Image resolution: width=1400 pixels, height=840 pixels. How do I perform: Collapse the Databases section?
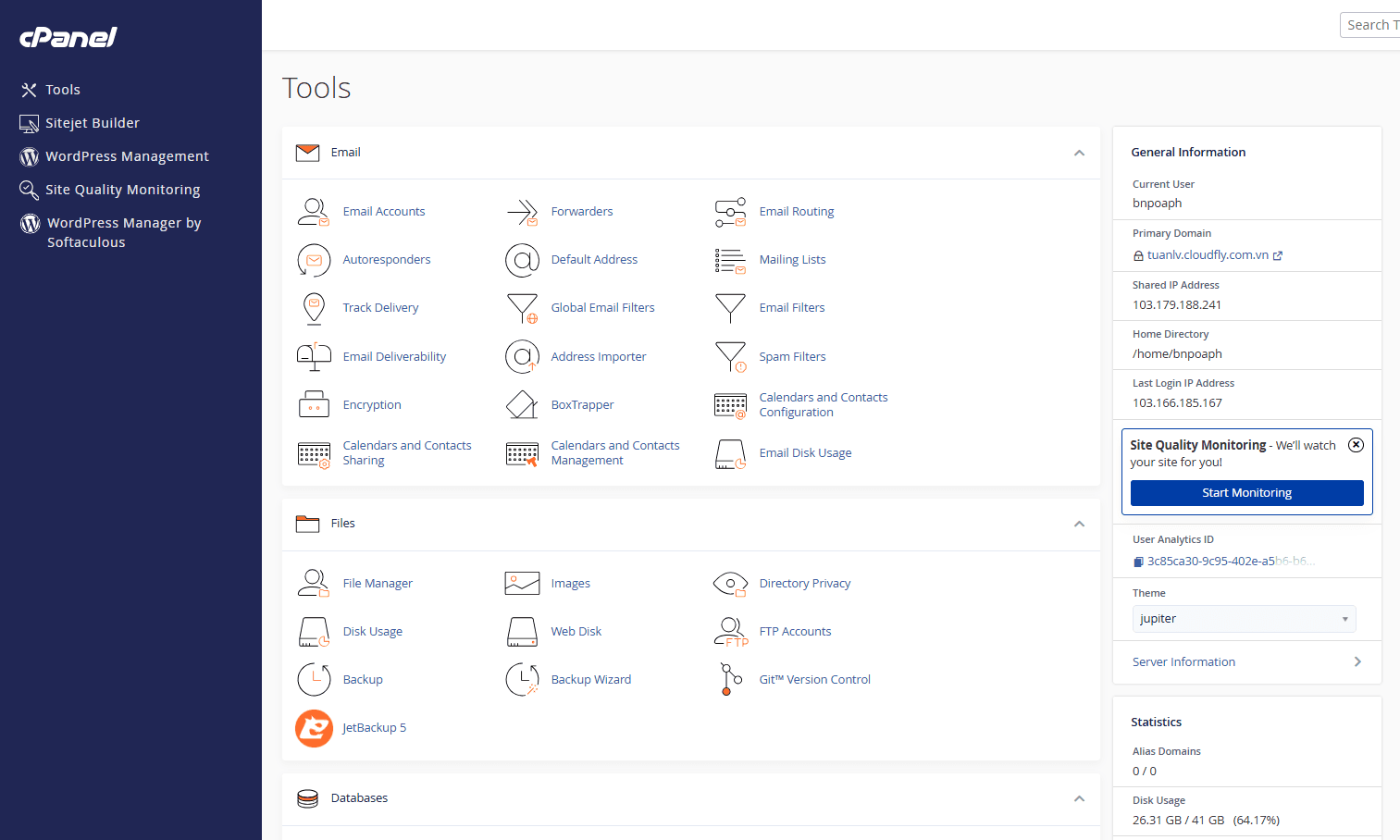coord(1079,798)
